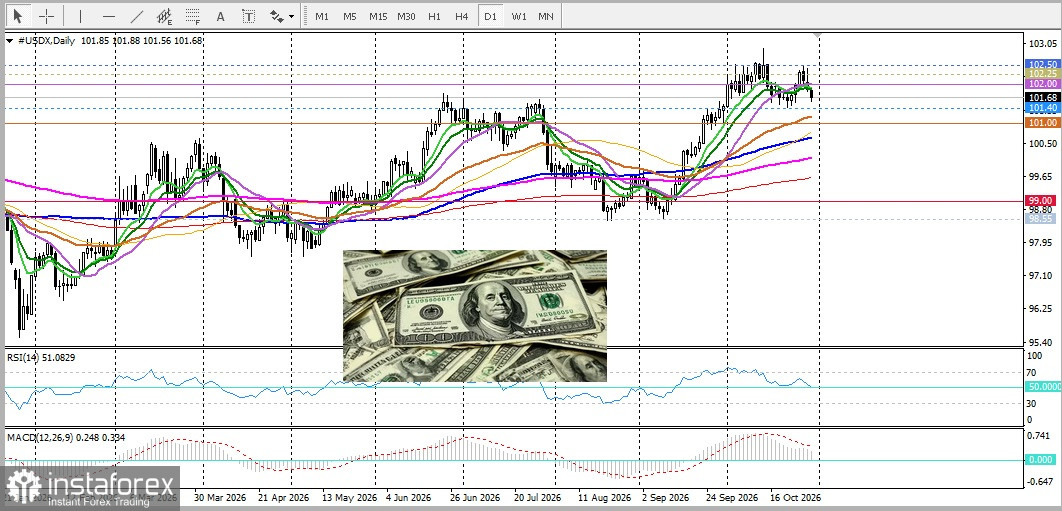1062x511 pixels.
Task: Switch chart to H1 timeframe
Action: pyautogui.click(x=434, y=16)
